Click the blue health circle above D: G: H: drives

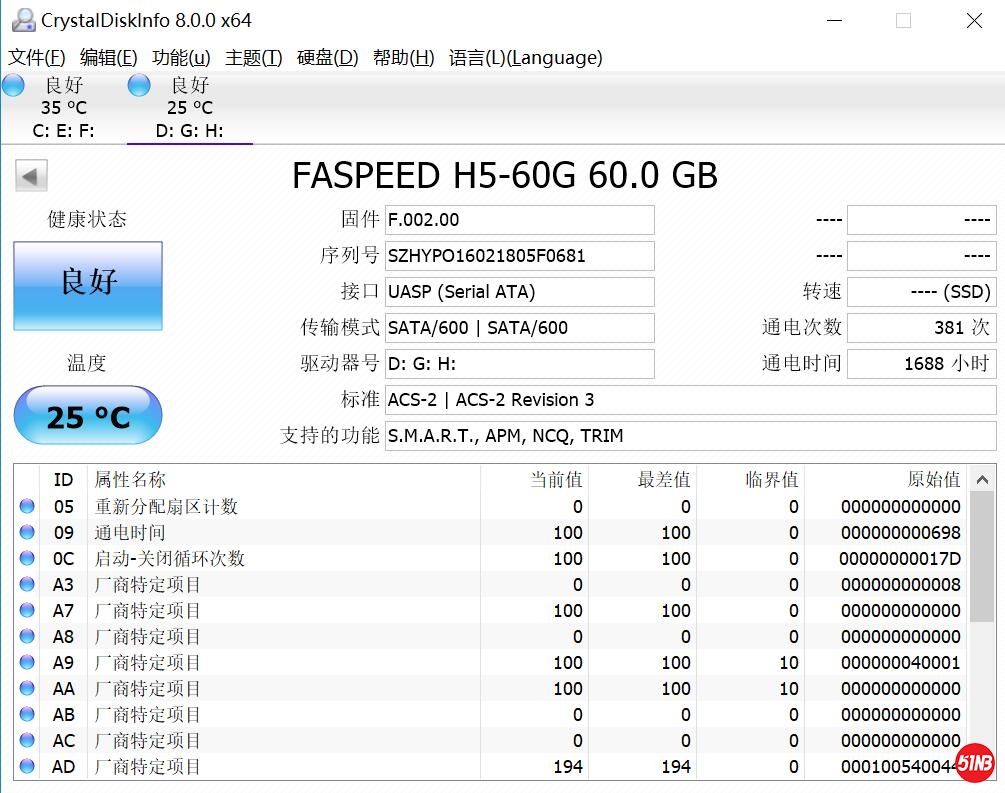[138, 85]
